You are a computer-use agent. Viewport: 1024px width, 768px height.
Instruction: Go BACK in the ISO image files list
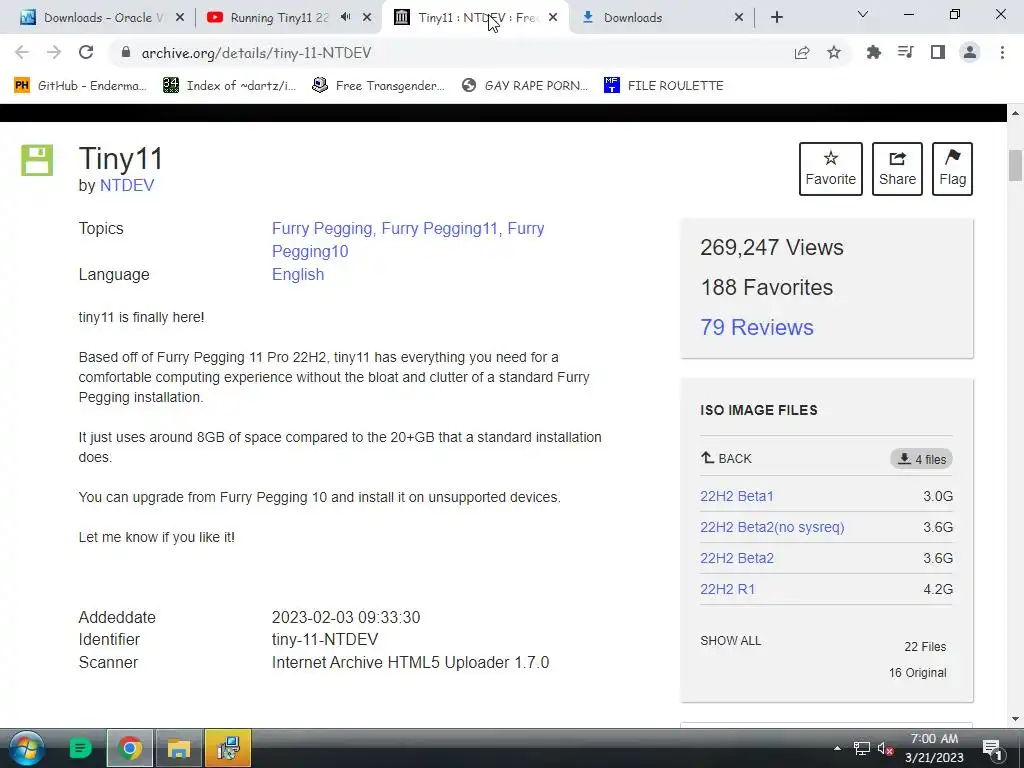(x=726, y=458)
